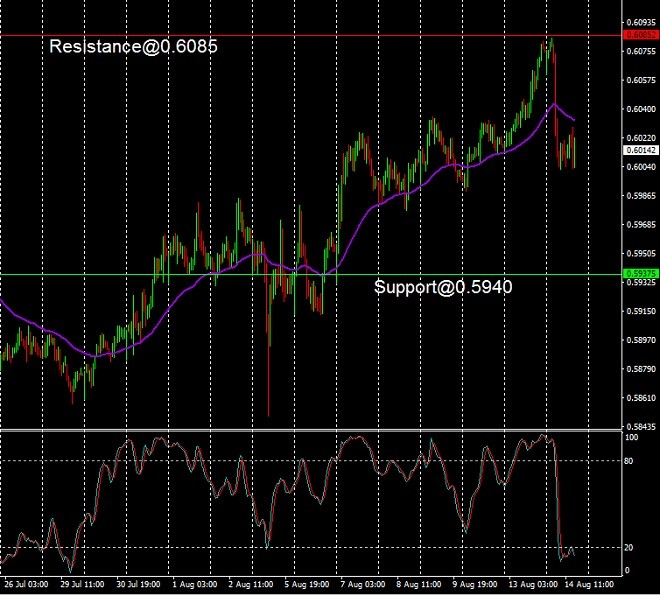Click the 9 Aug 19:00 time label
Screen dimensions: 660x596
pos(475,585)
